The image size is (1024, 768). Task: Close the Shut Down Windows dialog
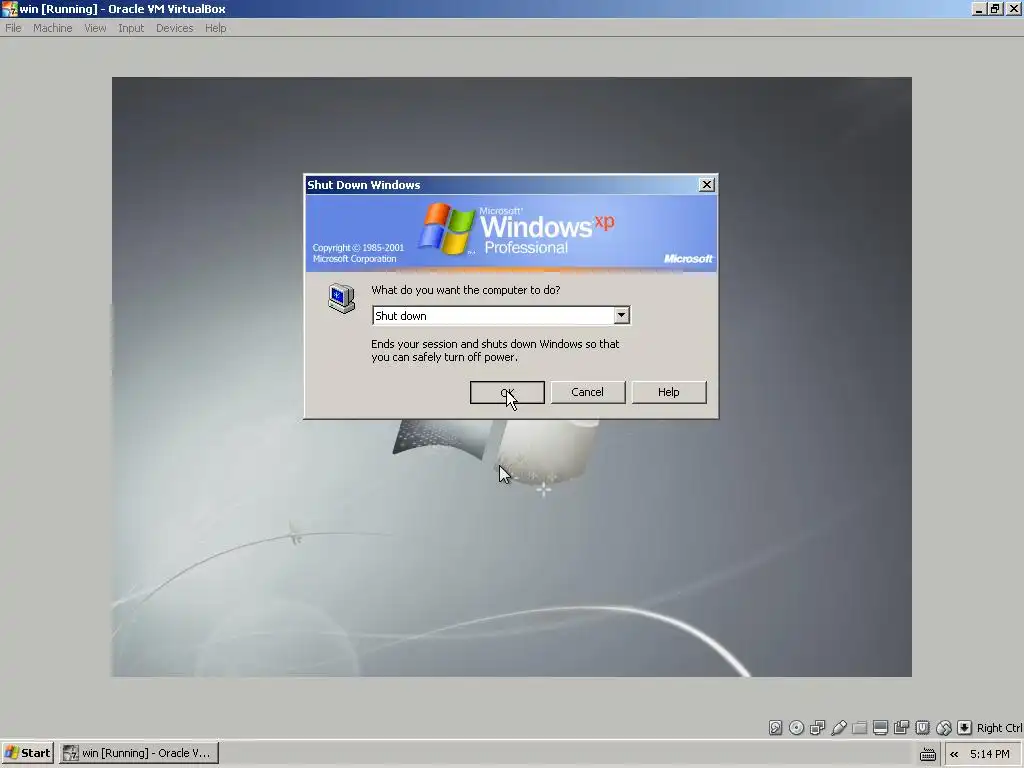[x=706, y=185]
